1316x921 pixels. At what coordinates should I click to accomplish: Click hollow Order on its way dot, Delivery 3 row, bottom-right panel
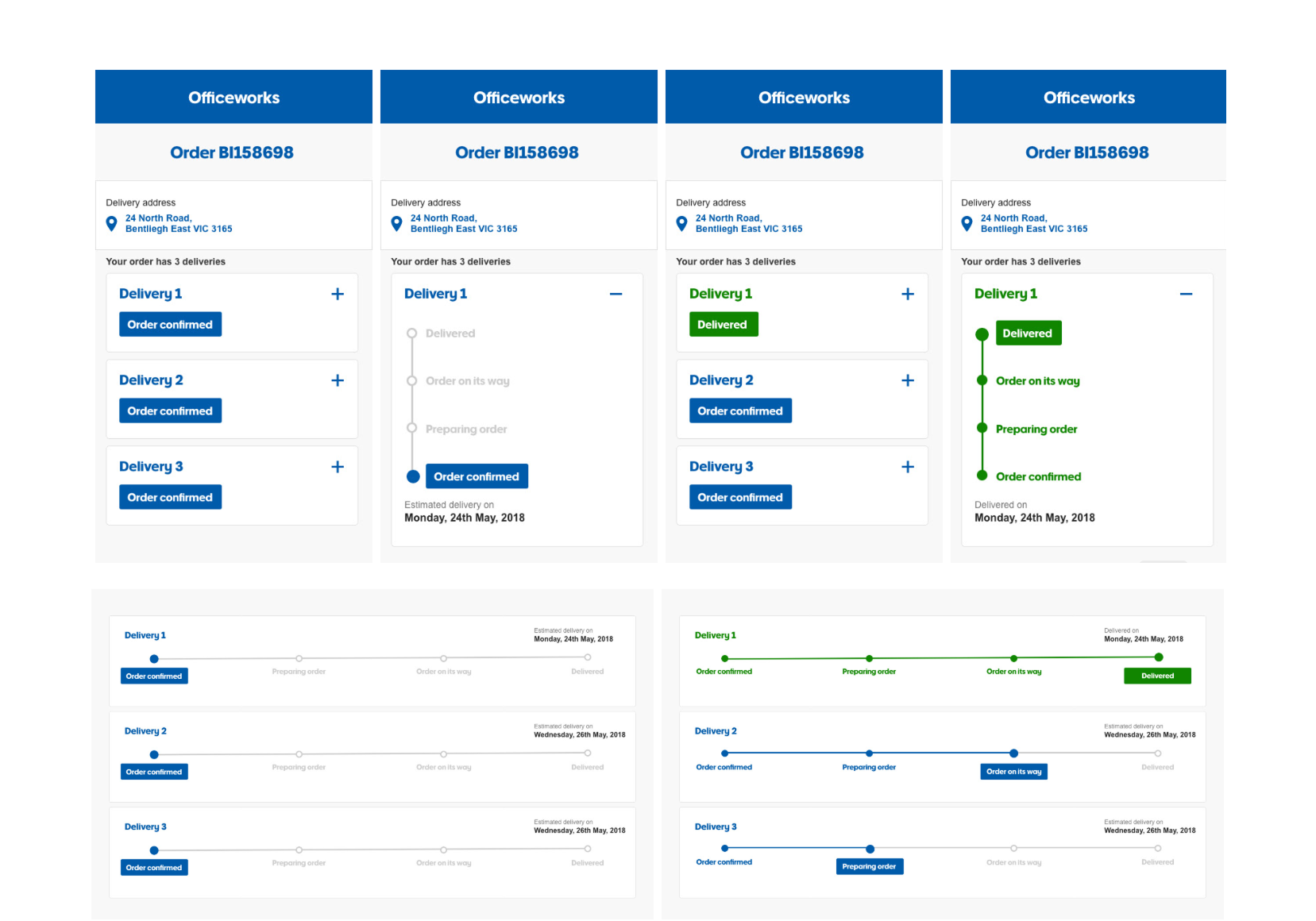[x=1013, y=848]
